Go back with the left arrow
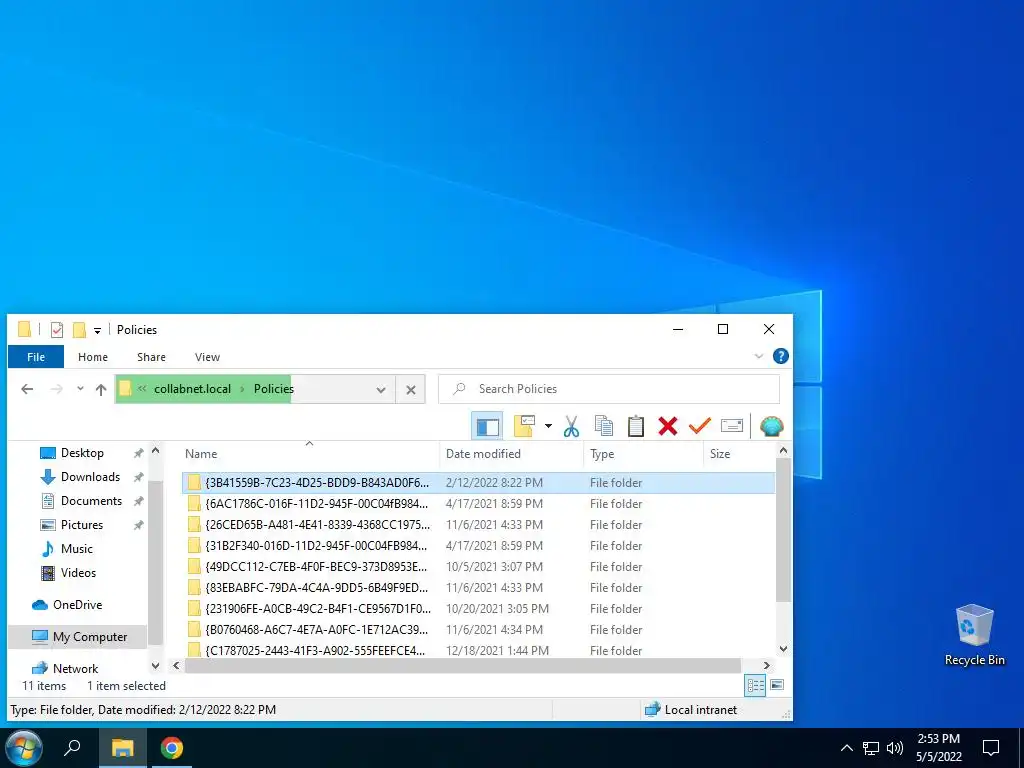1024x768 pixels. coord(27,389)
